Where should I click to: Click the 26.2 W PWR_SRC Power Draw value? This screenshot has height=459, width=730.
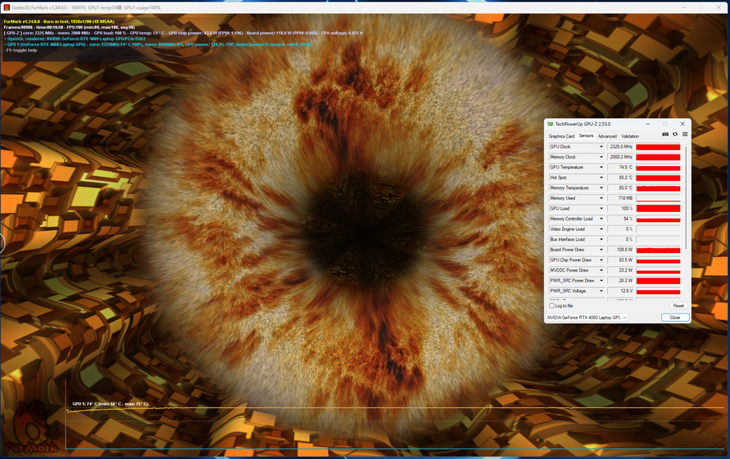click(x=621, y=281)
